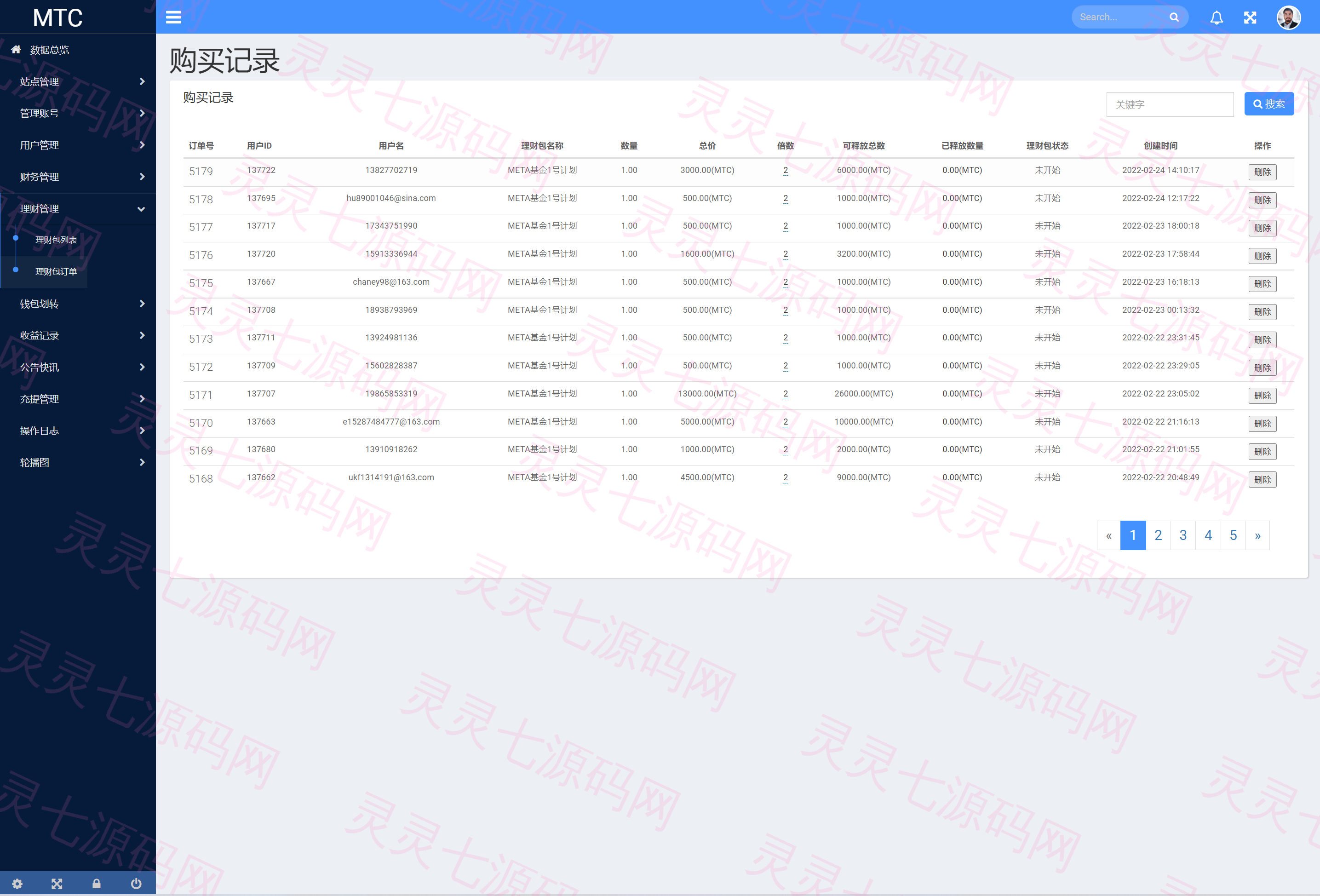Expand the 轮播图 menu

tap(78, 462)
